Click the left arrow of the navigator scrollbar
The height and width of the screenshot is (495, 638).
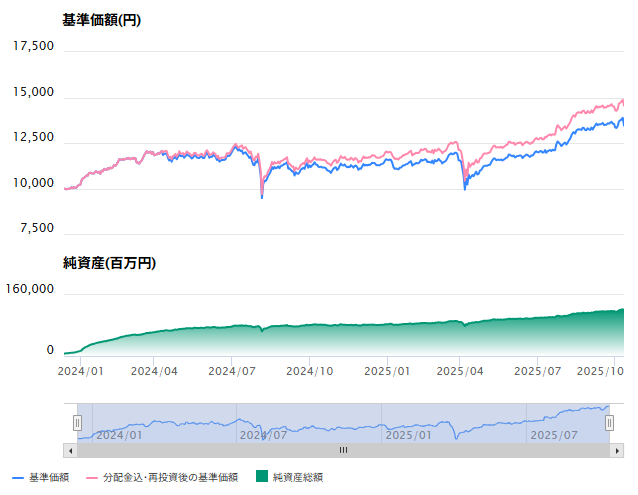(70, 450)
